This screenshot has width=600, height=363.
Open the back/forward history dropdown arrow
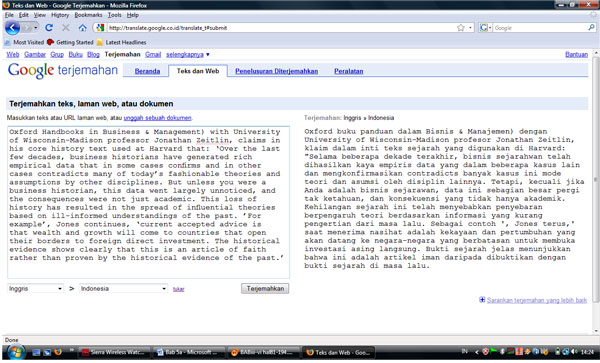click(36, 28)
